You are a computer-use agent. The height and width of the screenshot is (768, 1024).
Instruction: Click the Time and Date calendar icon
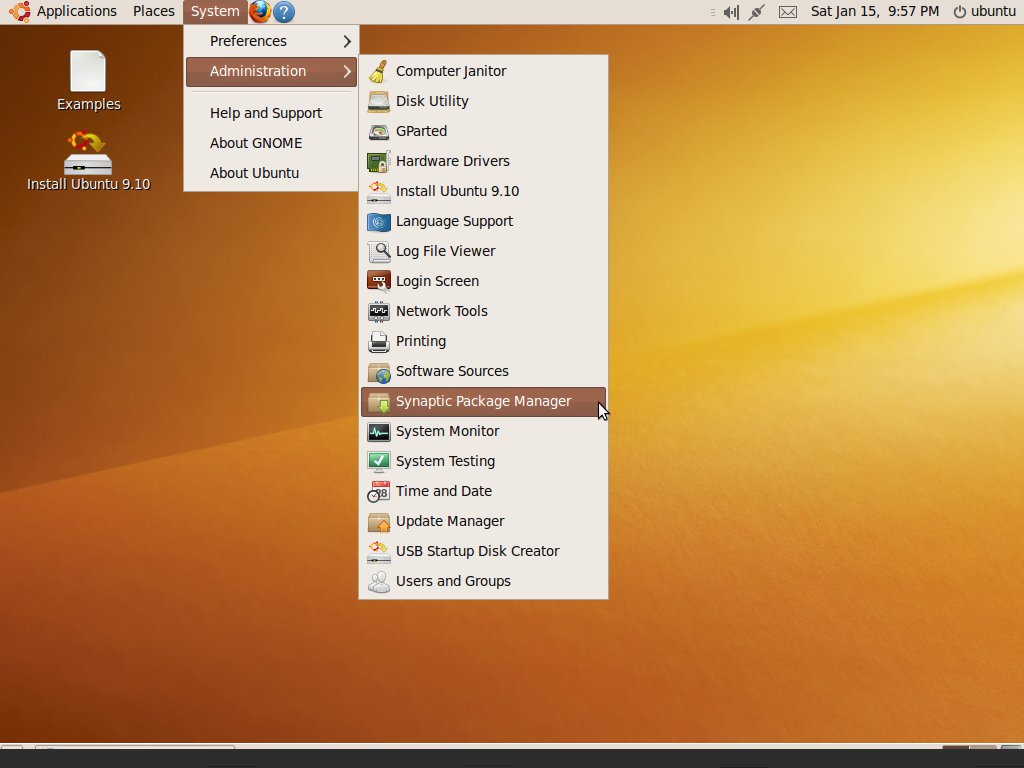tap(378, 492)
